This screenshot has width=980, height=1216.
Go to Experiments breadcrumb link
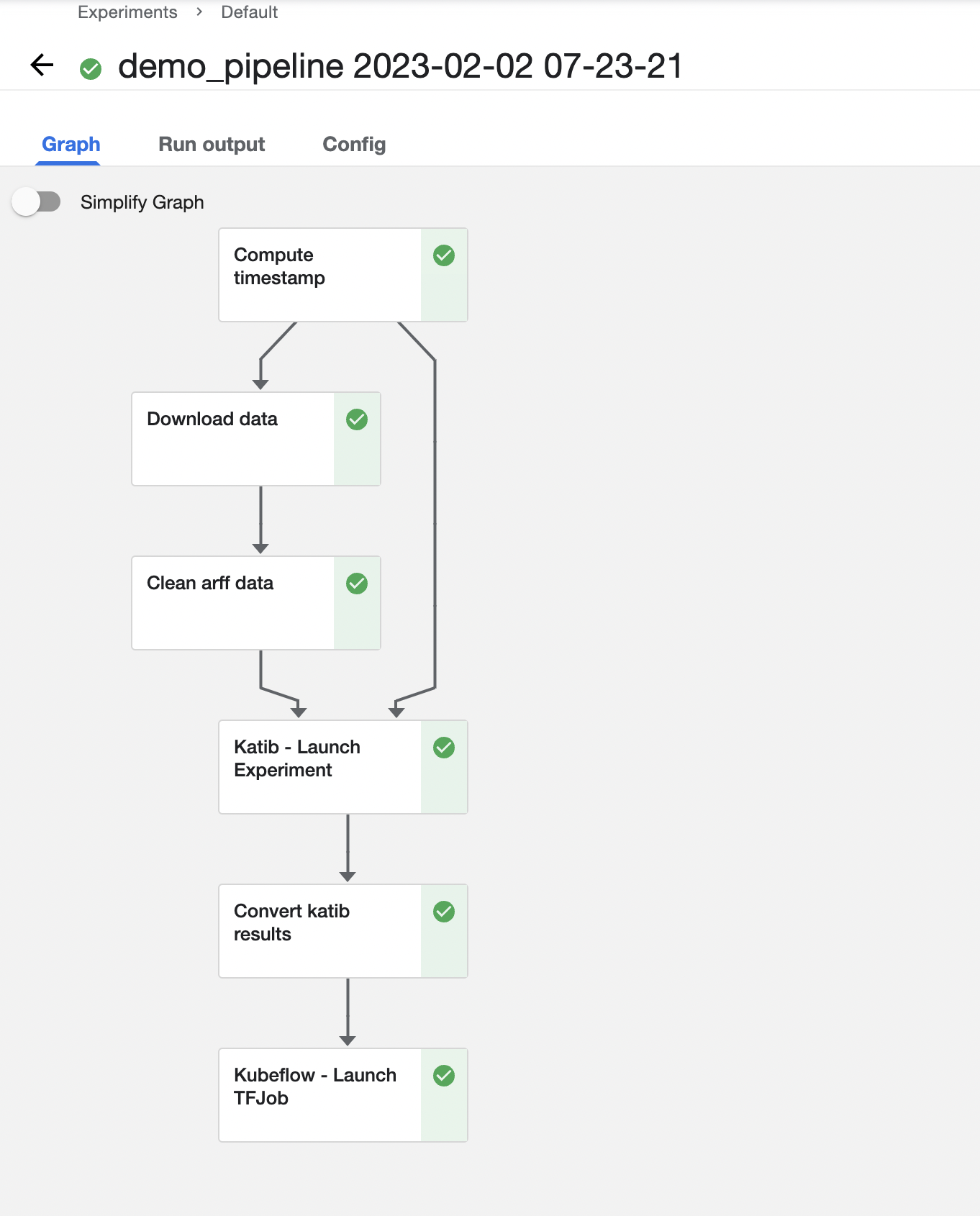(x=127, y=12)
